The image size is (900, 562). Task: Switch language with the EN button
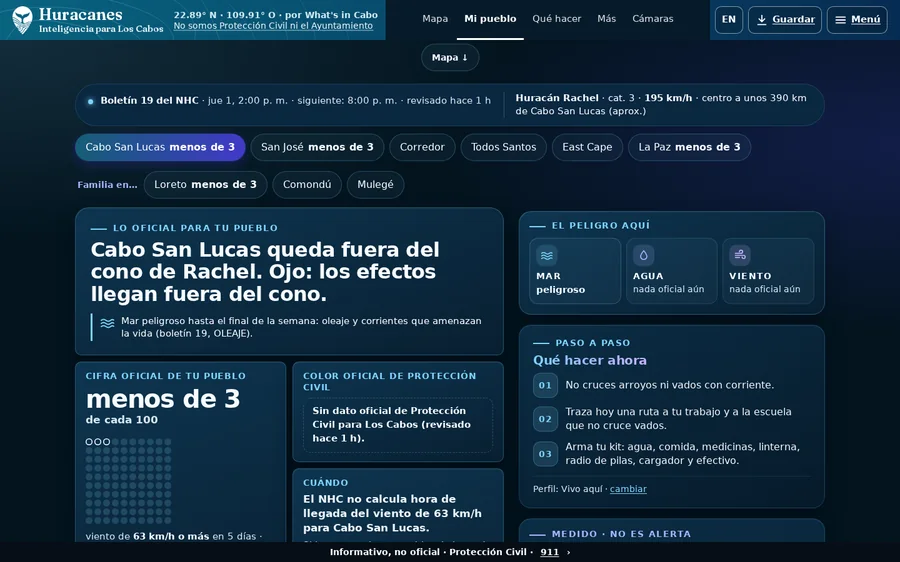click(x=729, y=20)
